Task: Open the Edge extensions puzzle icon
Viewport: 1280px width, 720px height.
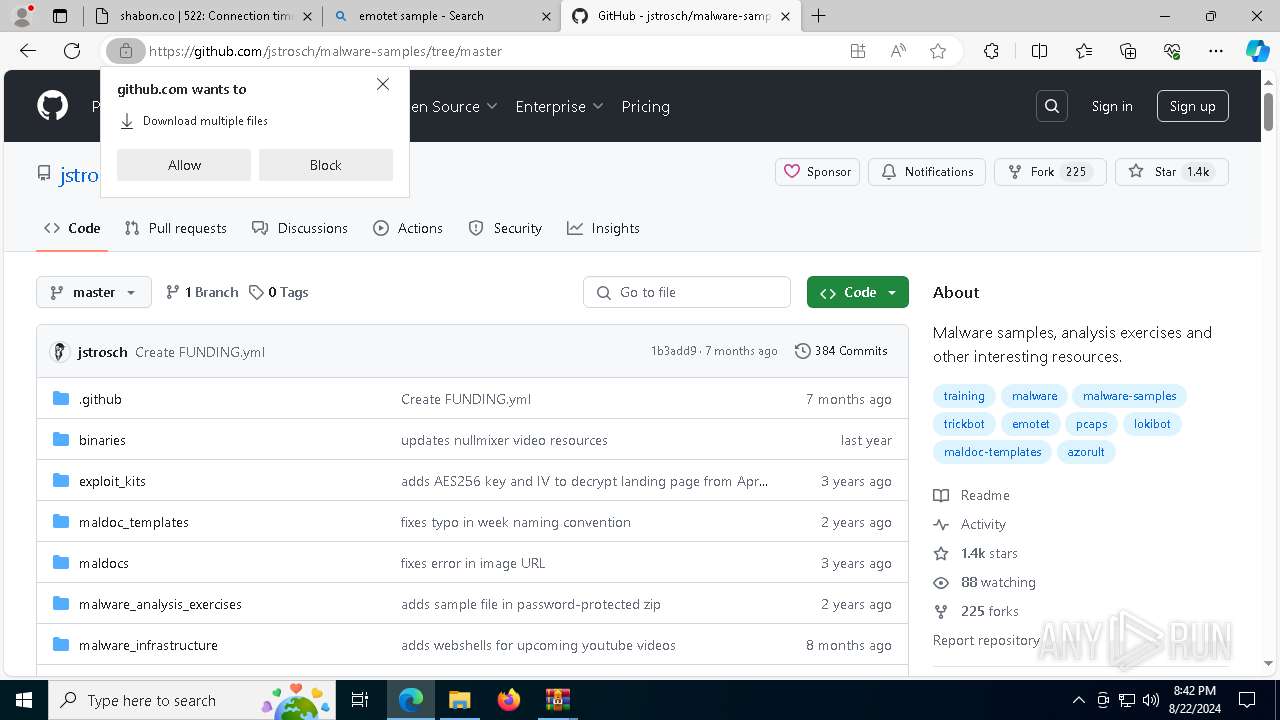Action: 991,51
